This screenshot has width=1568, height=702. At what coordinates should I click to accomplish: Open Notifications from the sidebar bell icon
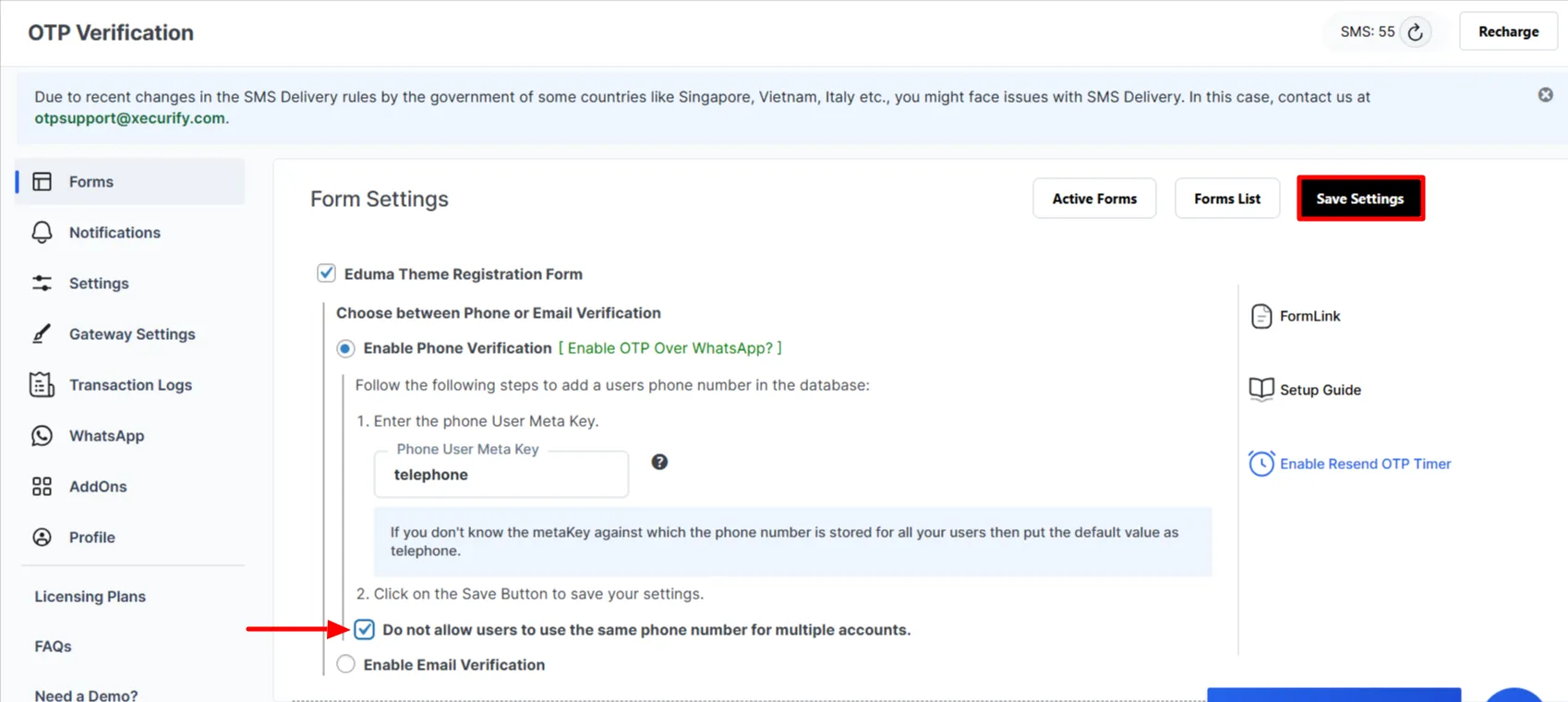pos(42,232)
